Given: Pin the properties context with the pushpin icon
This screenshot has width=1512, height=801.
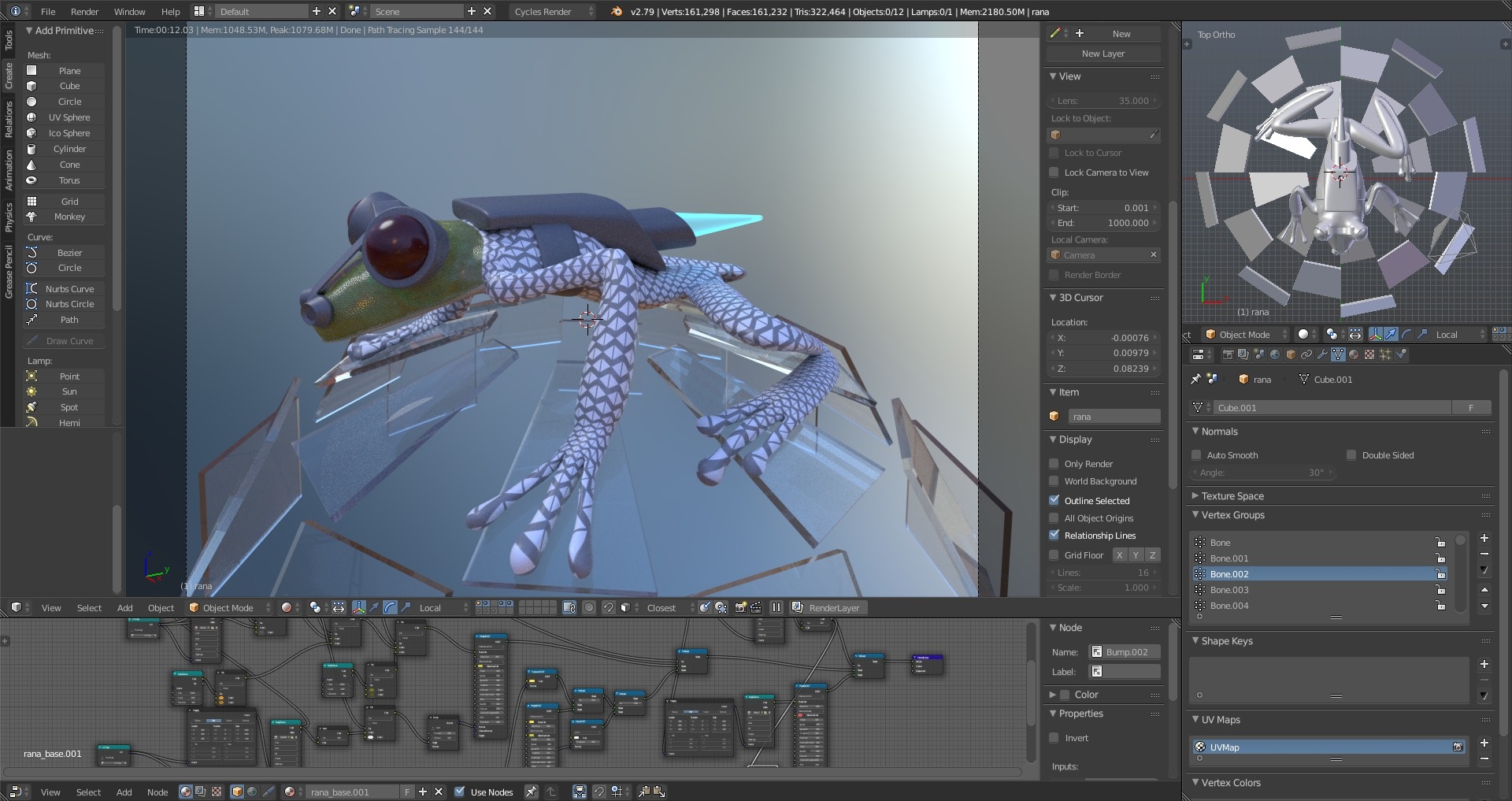Looking at the screenshot, I should (1195, 379).
